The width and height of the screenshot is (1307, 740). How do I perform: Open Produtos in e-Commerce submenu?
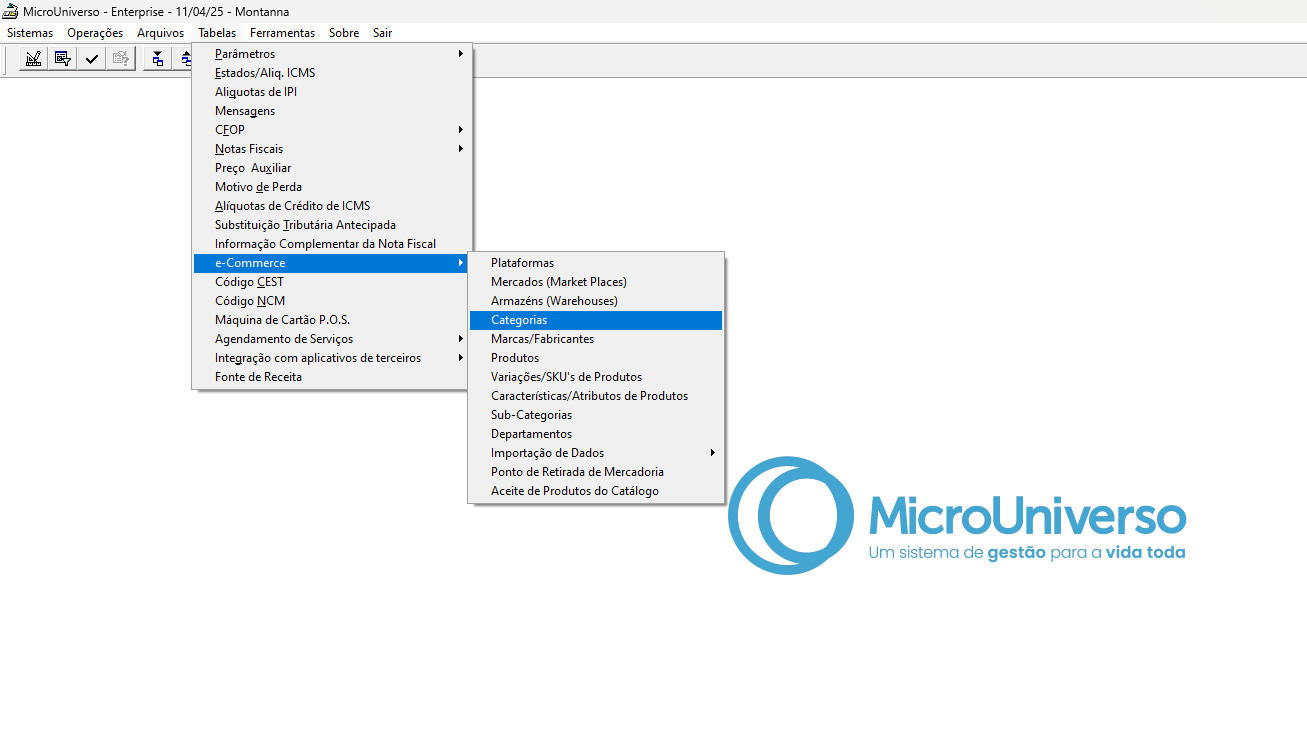(596, 358)
